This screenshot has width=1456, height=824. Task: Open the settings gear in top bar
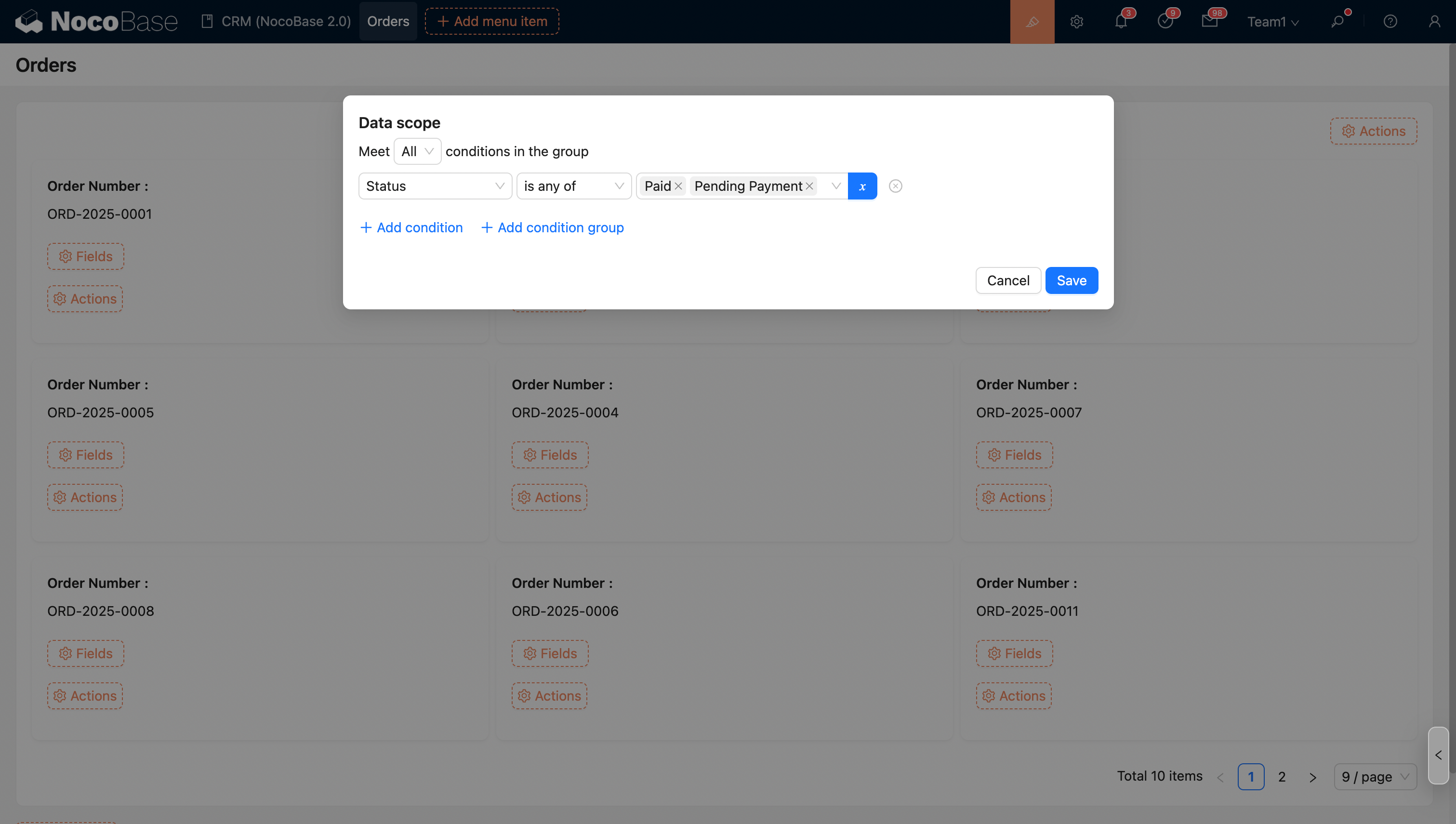click(x=1076, y=22)
